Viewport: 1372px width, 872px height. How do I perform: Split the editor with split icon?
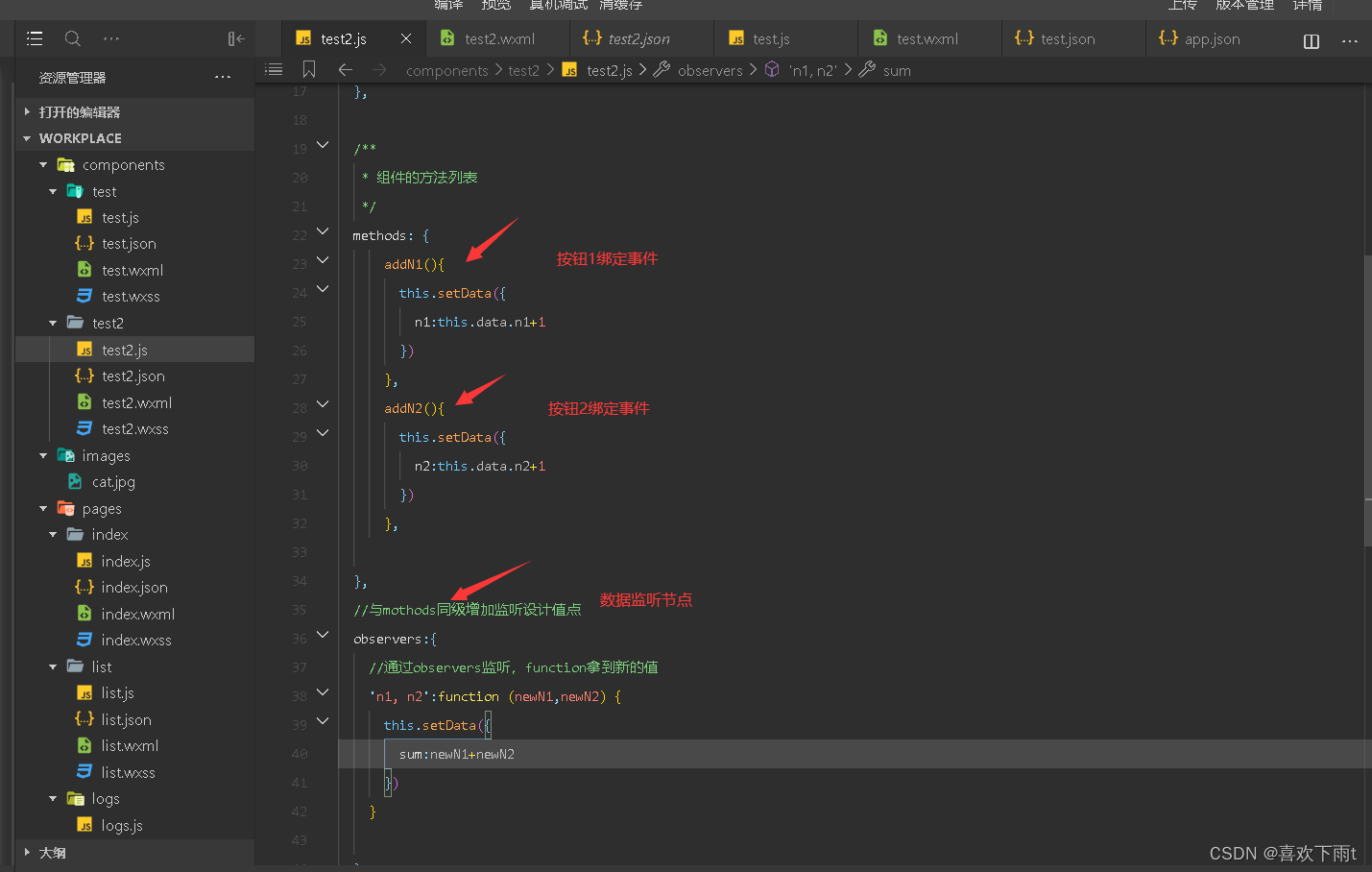(1312, 41)
